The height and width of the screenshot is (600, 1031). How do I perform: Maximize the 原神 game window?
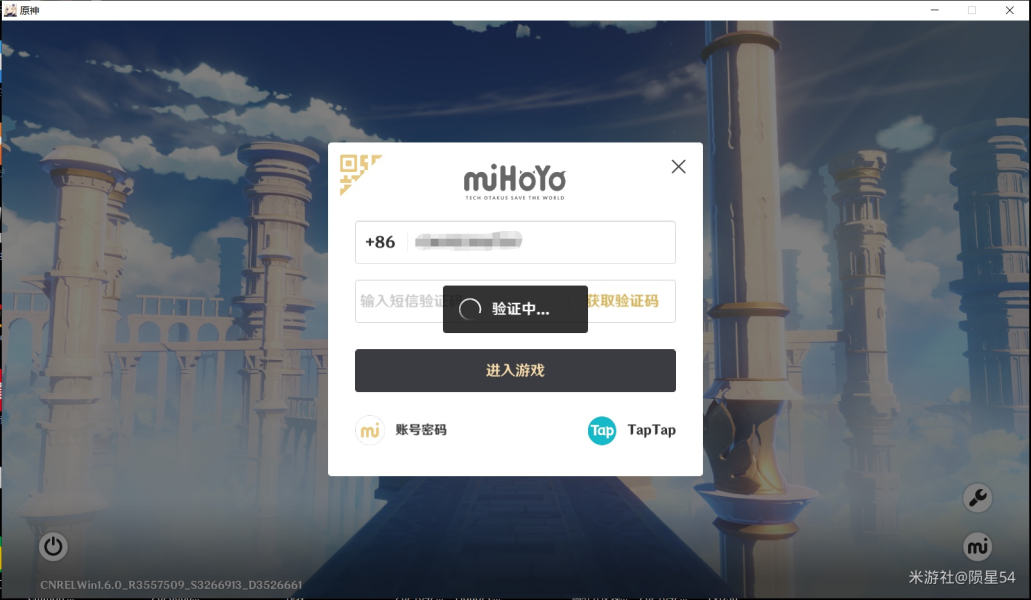coord(972,10)
